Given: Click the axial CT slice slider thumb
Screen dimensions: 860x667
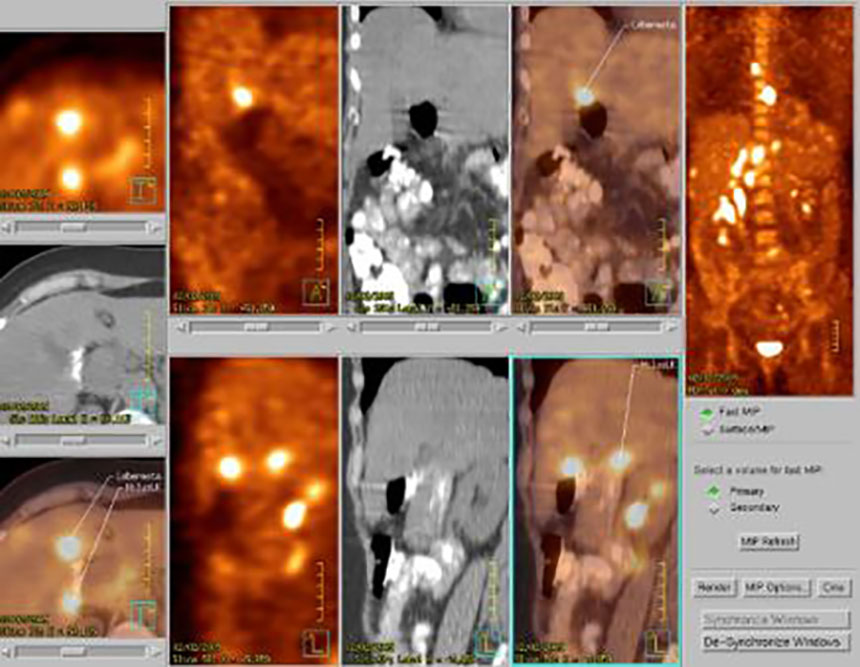Looking at the screenshot, I should pyautogui.click(x=73, y=440).
